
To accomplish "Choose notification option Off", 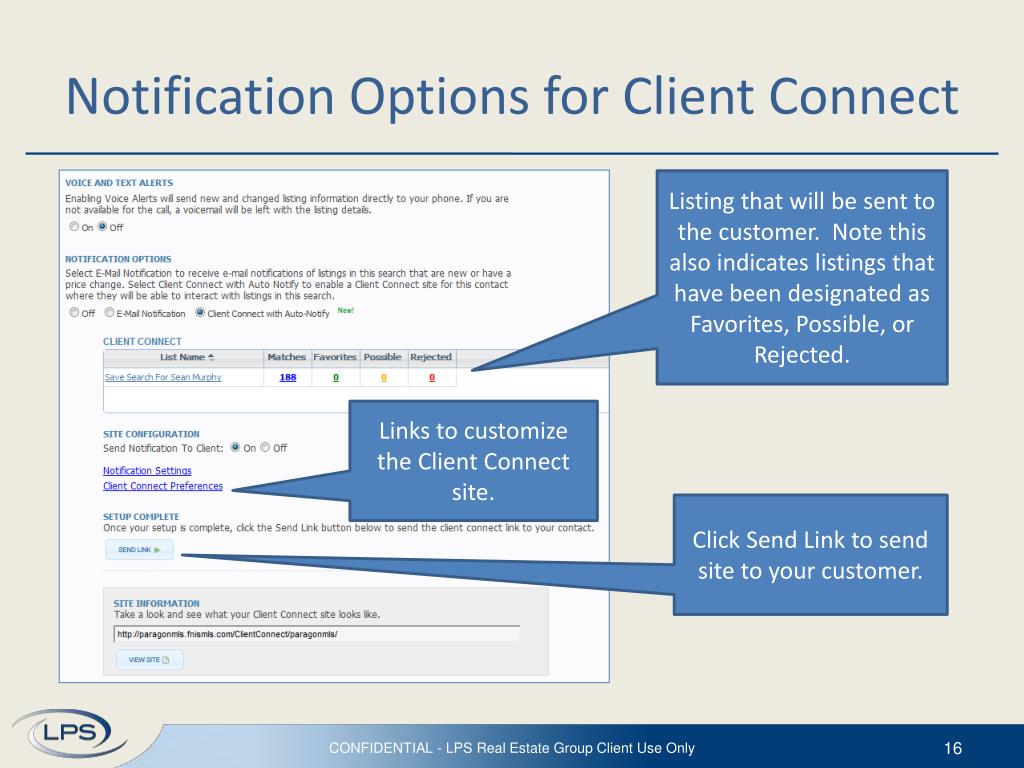I will coord(74,313).
